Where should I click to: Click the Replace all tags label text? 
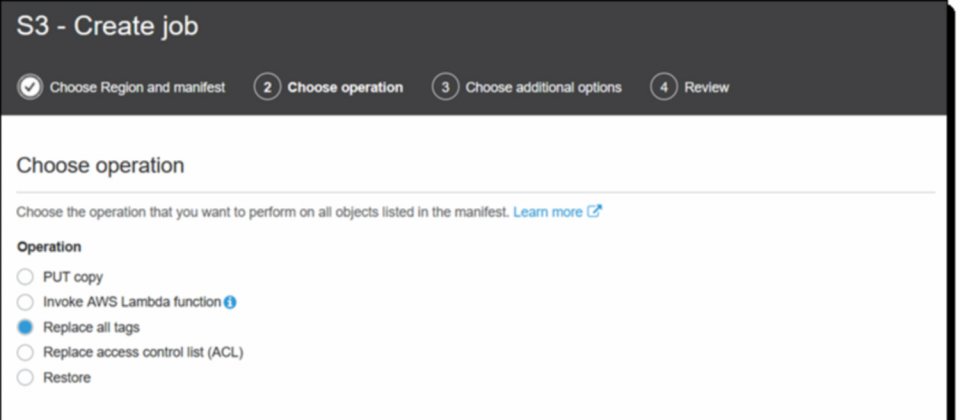(x=91, y=328)
